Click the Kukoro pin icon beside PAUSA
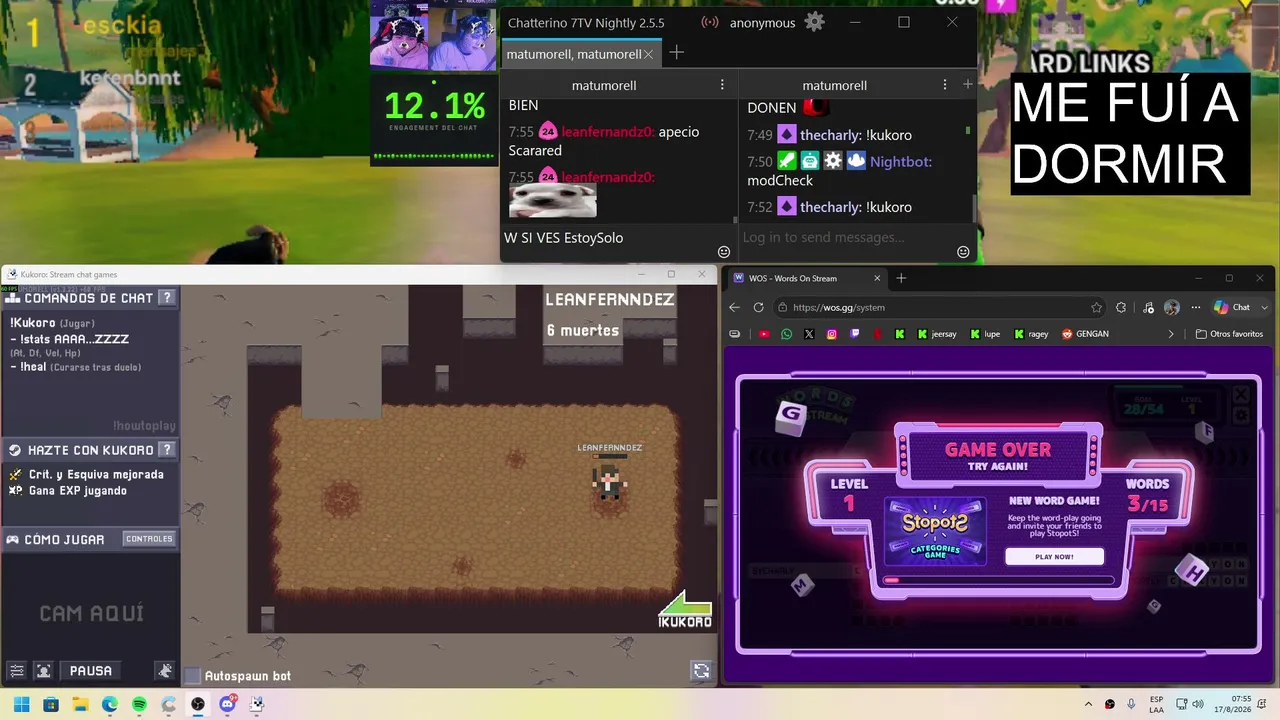The width and height of the screenshot is (1280, 720). tap(165, 670)
